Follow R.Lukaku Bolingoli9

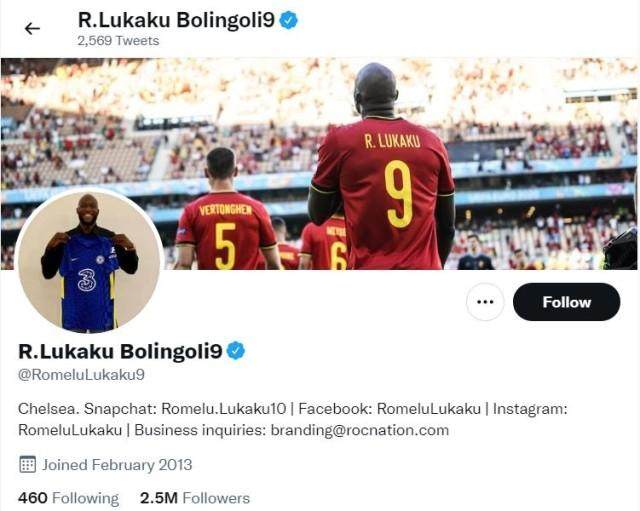click(566, 302)
